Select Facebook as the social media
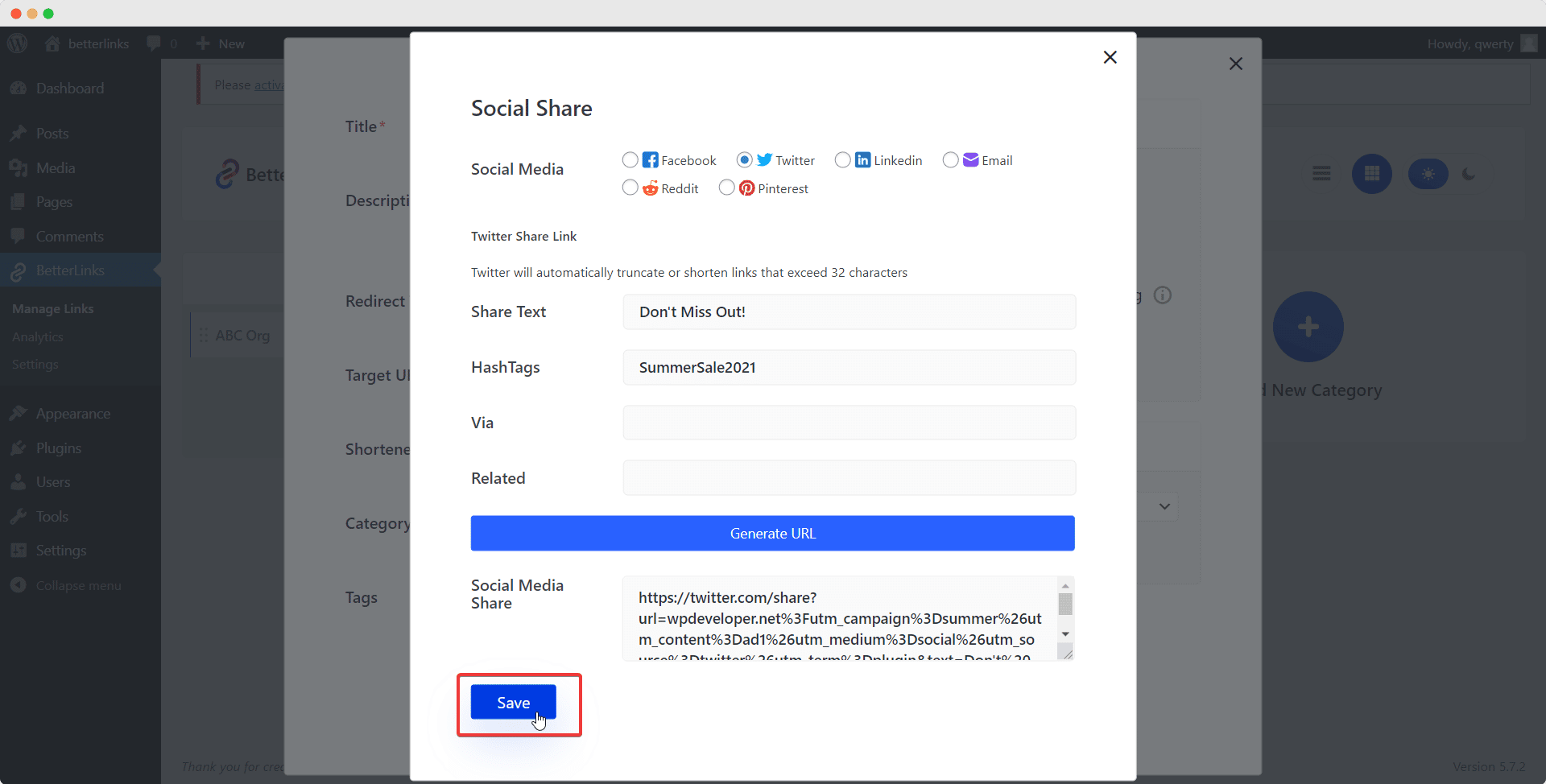This screenshot has height=784, width=1546. click(630, 159)
